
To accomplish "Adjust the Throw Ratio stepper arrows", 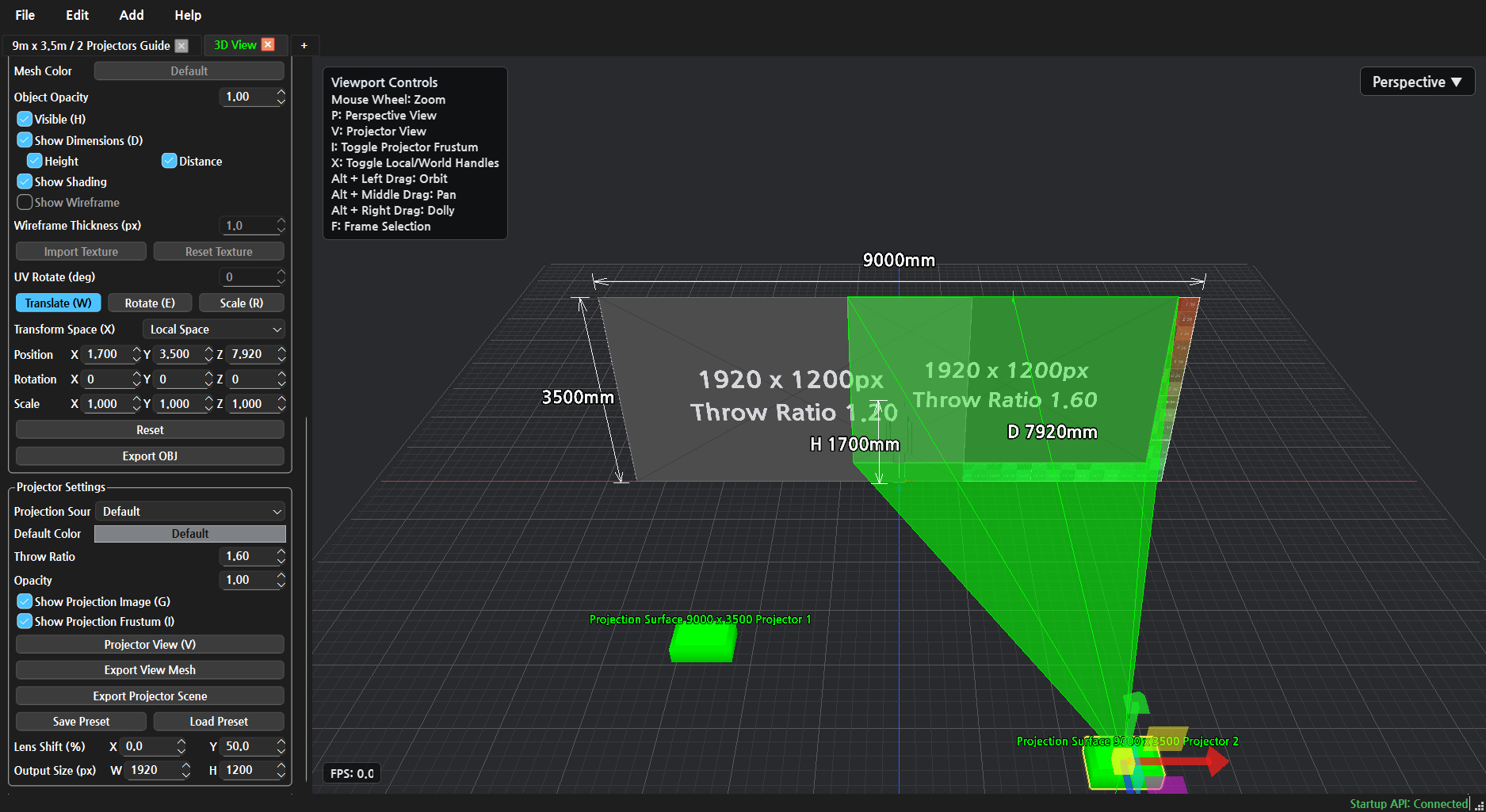I will [x=281, y=556].
